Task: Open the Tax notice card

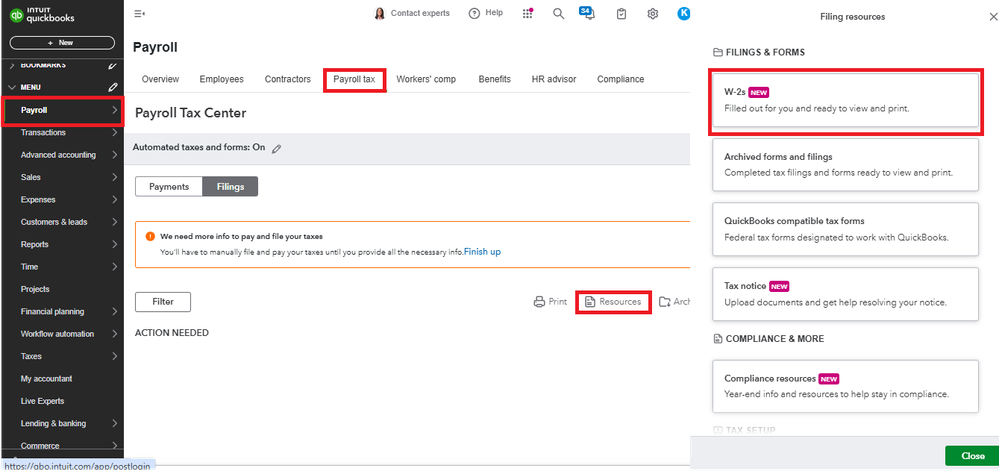Action: coord(845,294)
